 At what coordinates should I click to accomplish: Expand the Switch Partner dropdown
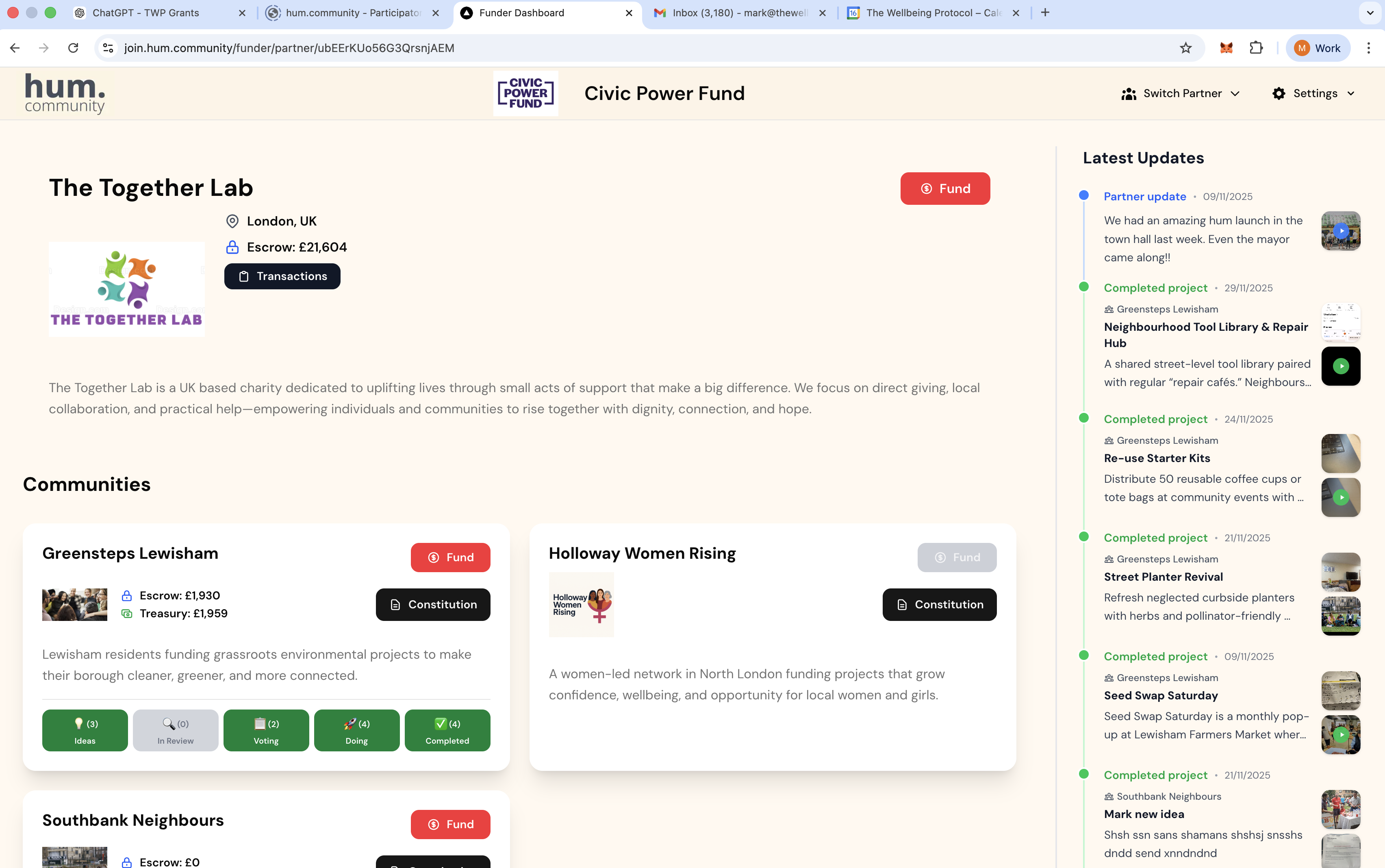[1235, 93]
